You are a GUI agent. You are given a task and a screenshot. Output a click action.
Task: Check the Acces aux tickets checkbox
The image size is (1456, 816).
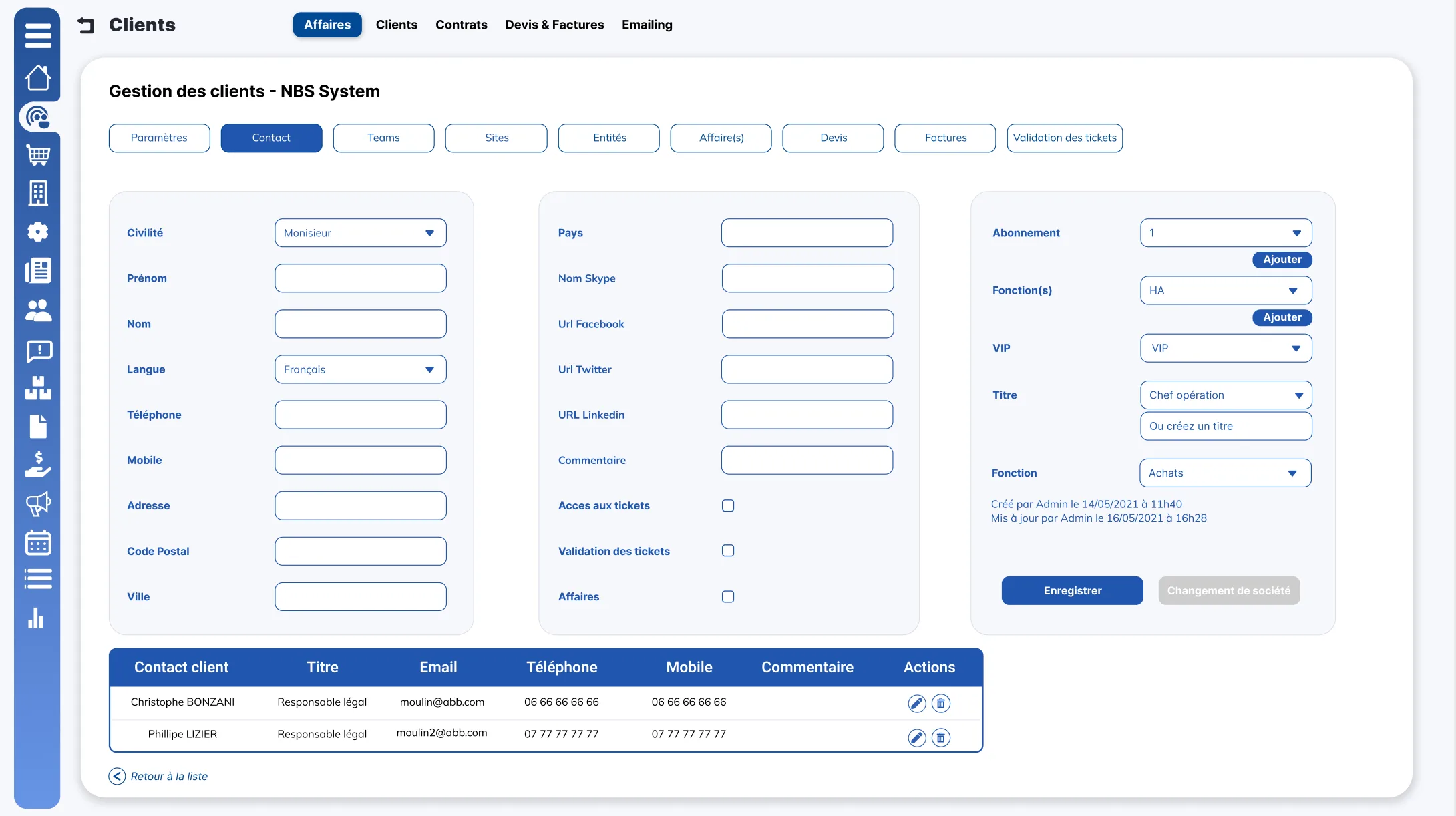point(728,505)
